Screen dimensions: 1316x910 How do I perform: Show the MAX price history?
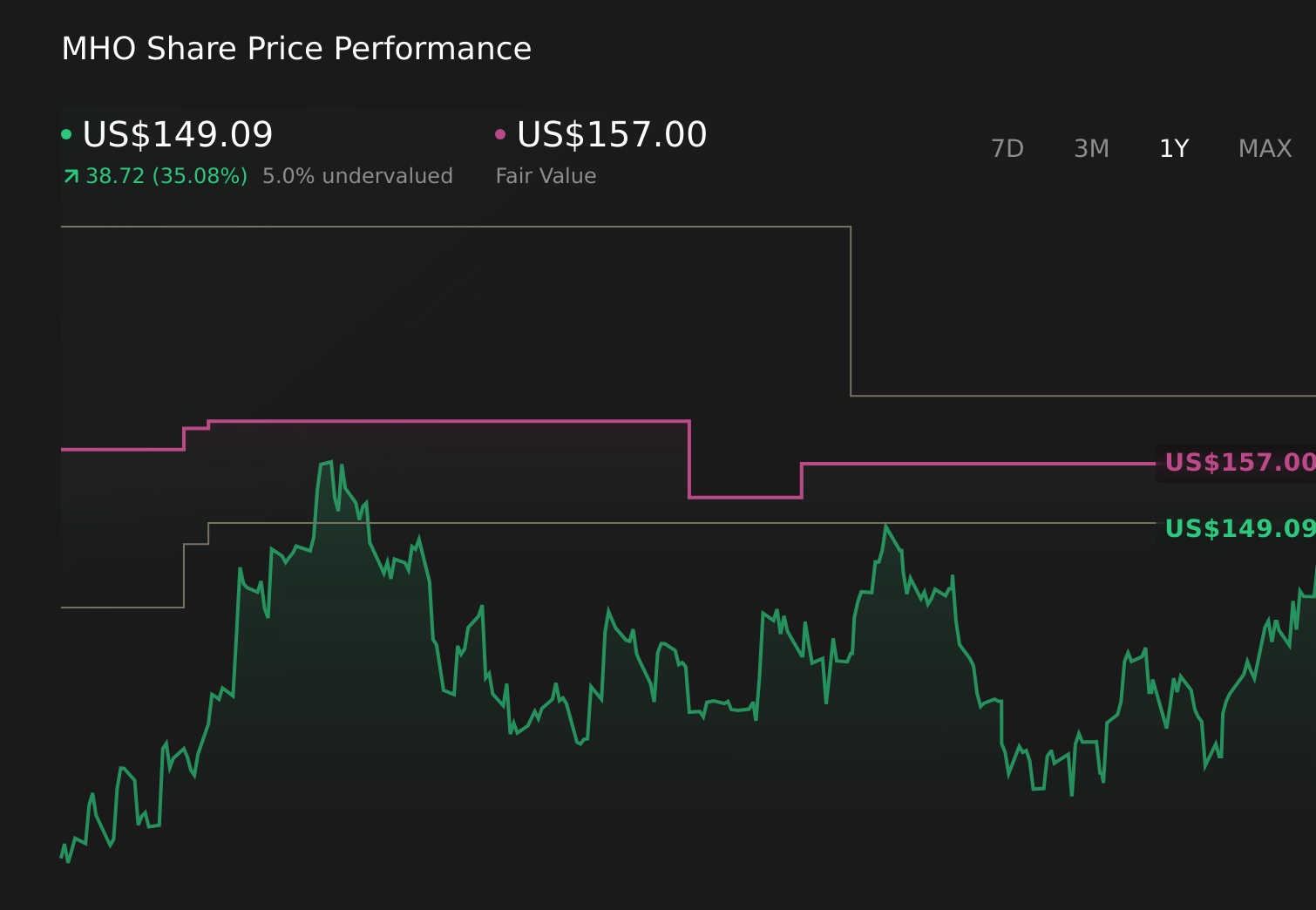[1265, 149]
